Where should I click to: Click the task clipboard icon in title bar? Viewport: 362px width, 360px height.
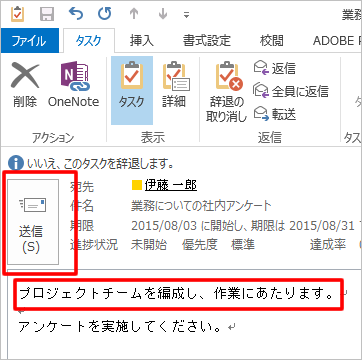tap(17, 14)
